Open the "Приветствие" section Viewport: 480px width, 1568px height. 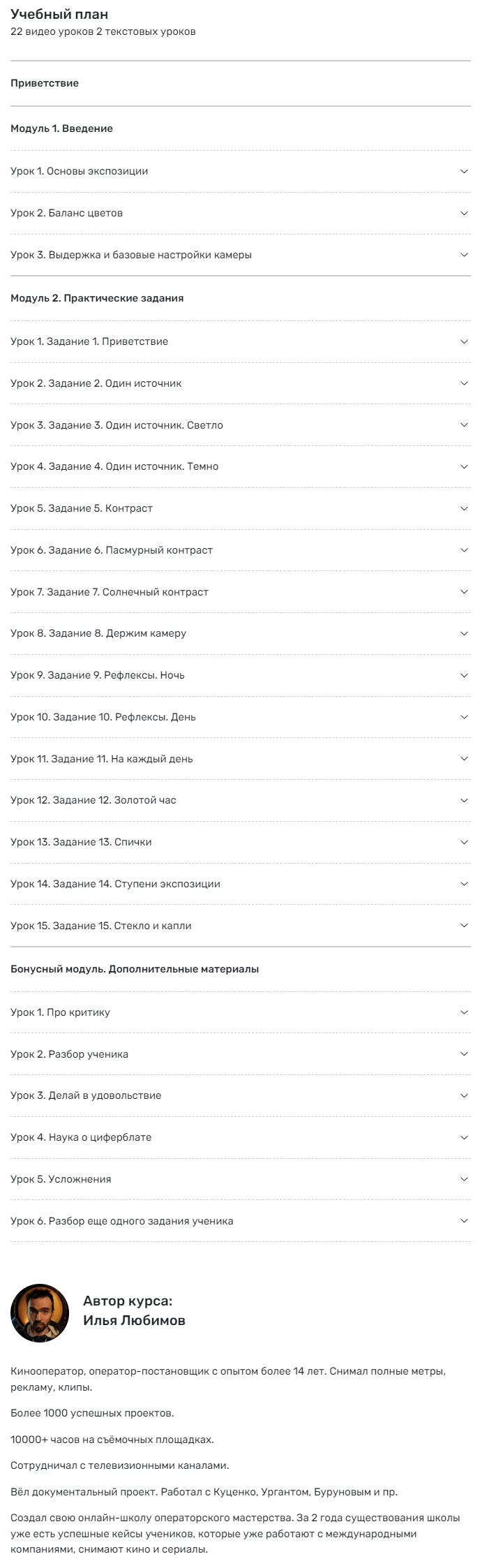(45, 83)
